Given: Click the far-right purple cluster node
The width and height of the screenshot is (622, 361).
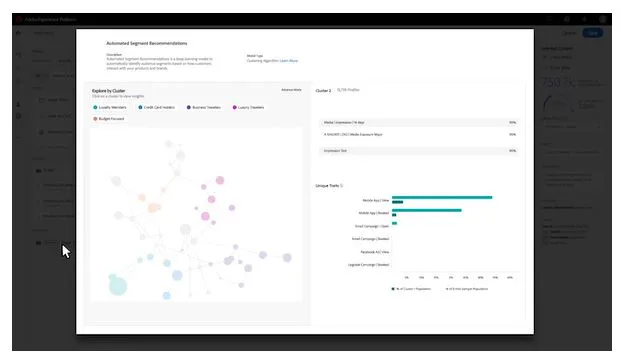Looking at the screenshot, I should click(x=287, y=258).
